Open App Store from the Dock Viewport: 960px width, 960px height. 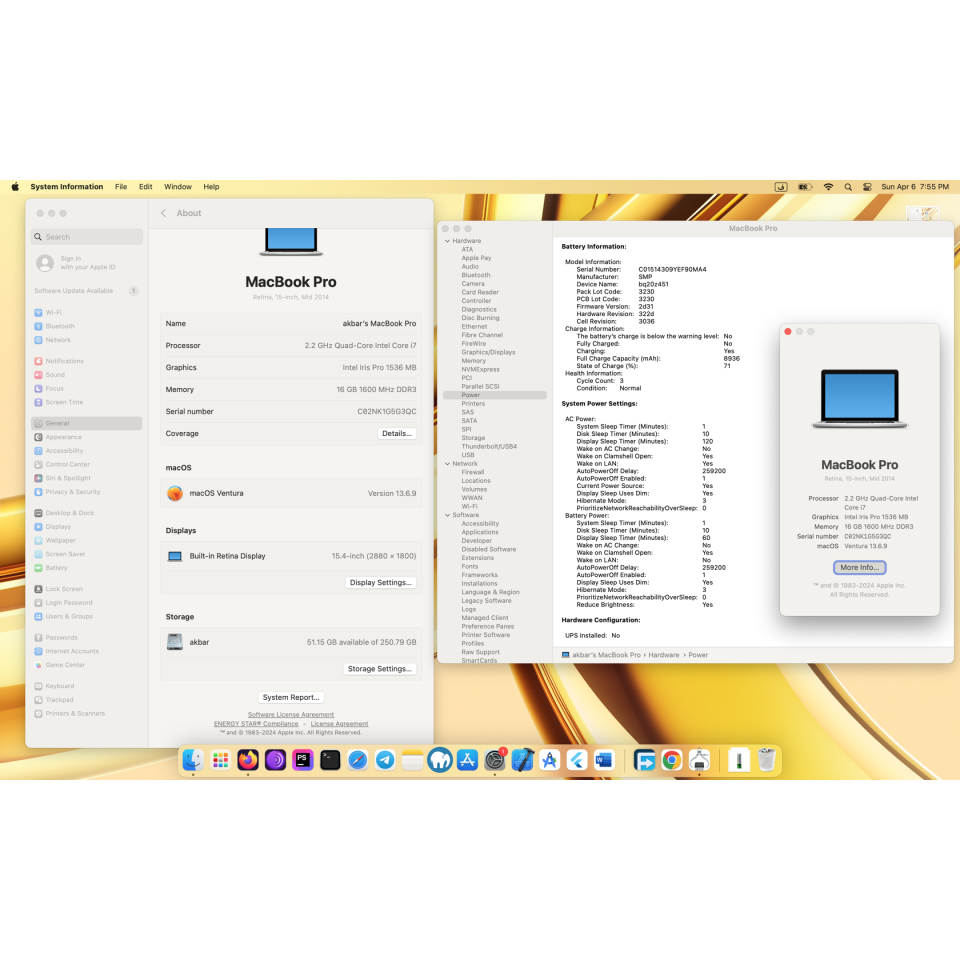[467, 760]
